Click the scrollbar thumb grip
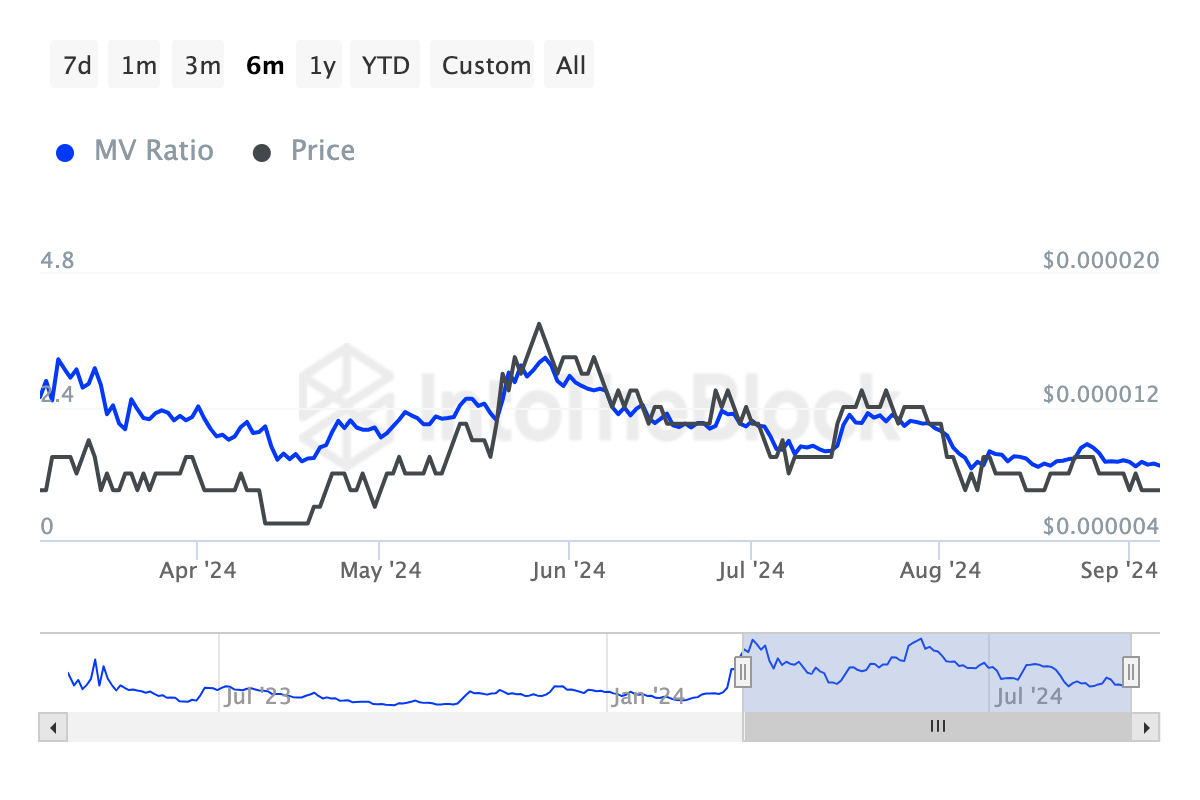The image size is (1200, 800). [937, 727]
